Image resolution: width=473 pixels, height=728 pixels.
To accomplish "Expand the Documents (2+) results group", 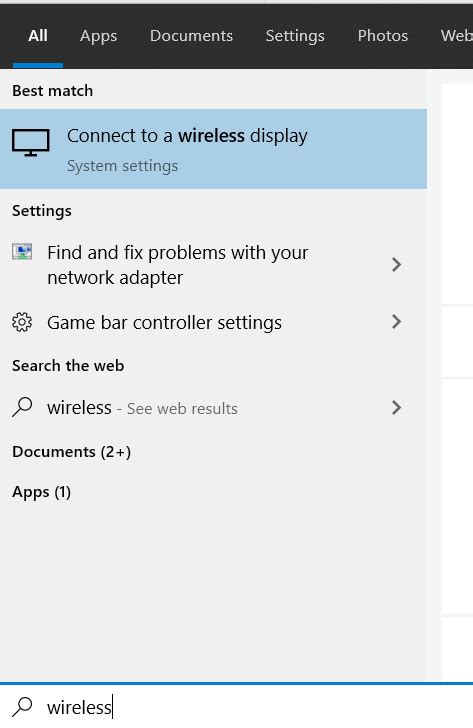I will [71, 452].
